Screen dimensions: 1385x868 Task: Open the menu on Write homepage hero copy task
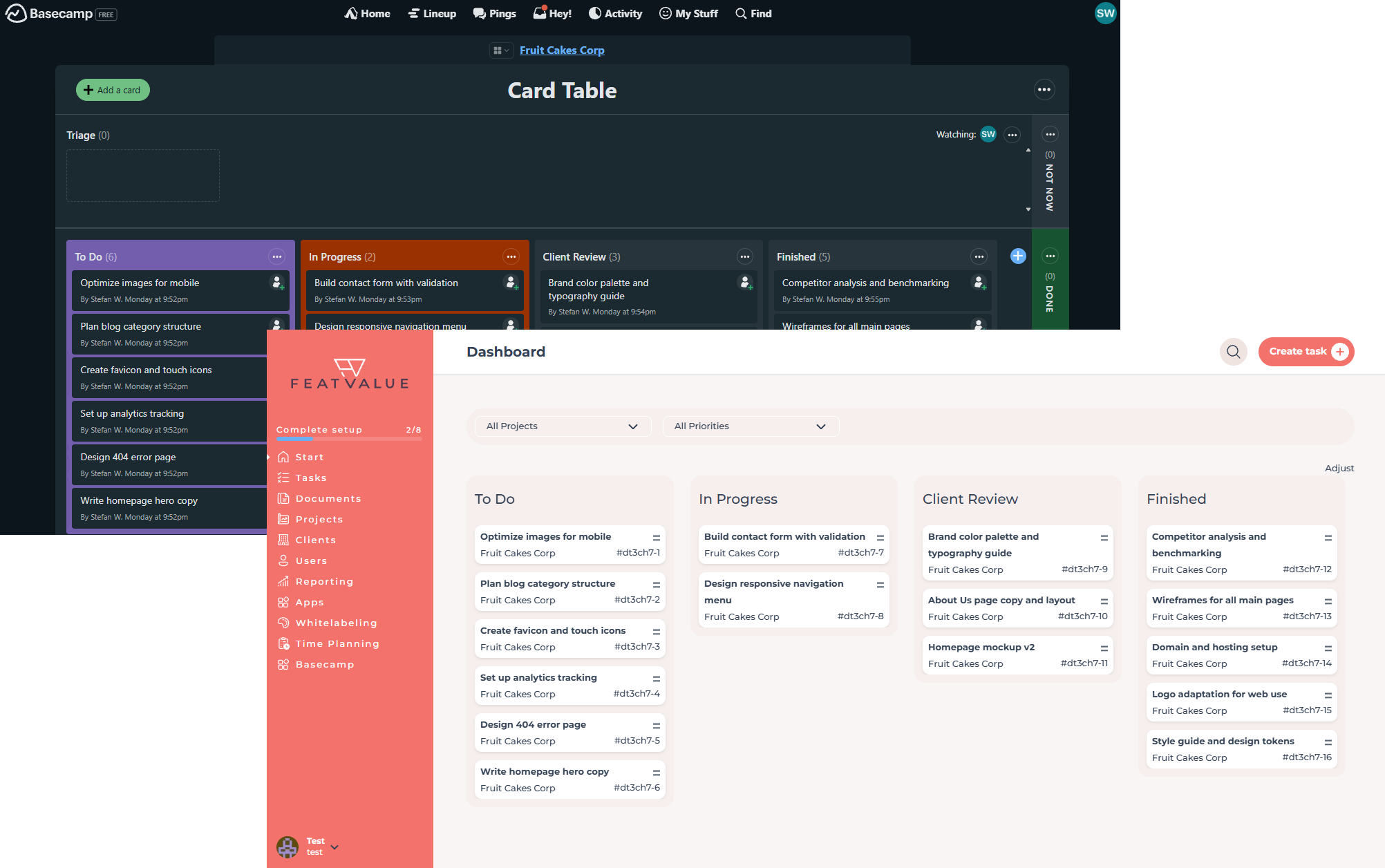[657, 773]
